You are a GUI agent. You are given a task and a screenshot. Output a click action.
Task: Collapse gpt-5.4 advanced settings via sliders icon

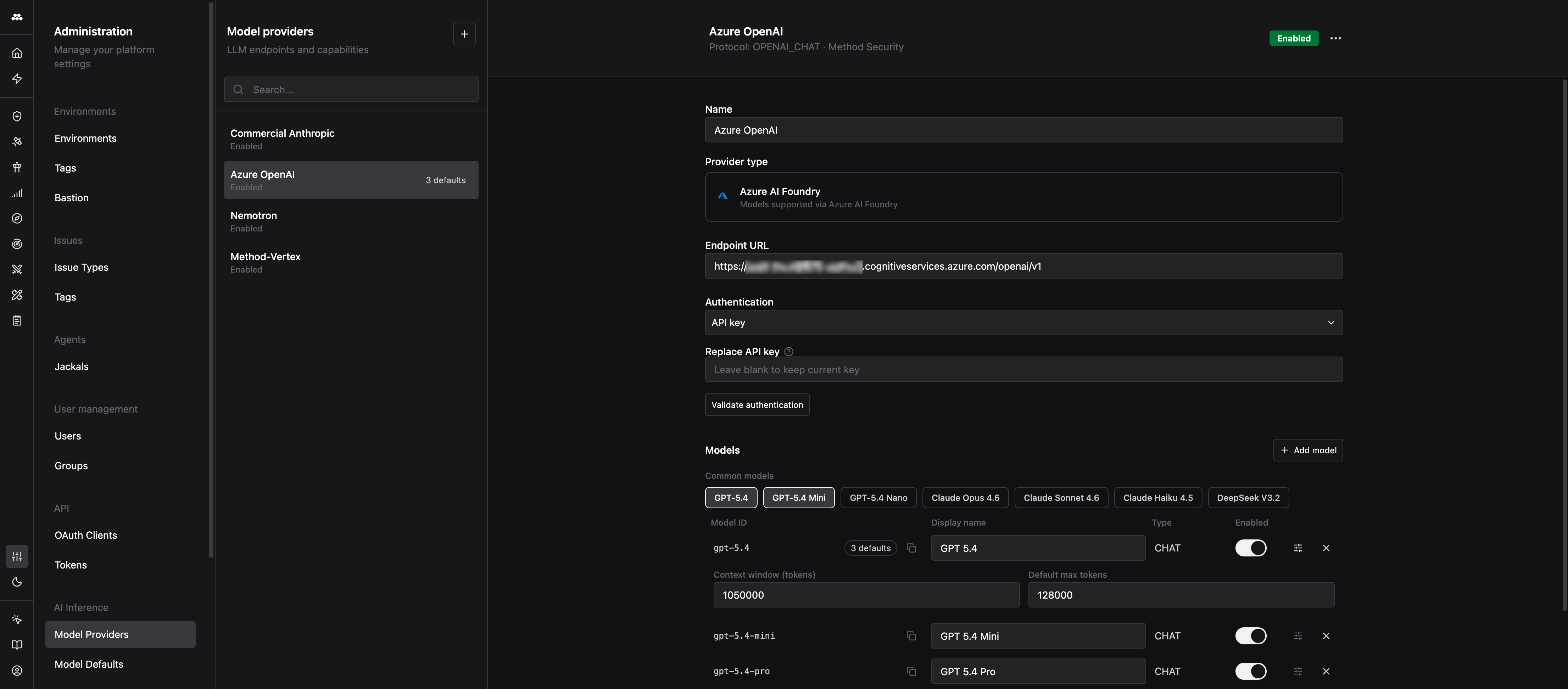pos(1297,548)
